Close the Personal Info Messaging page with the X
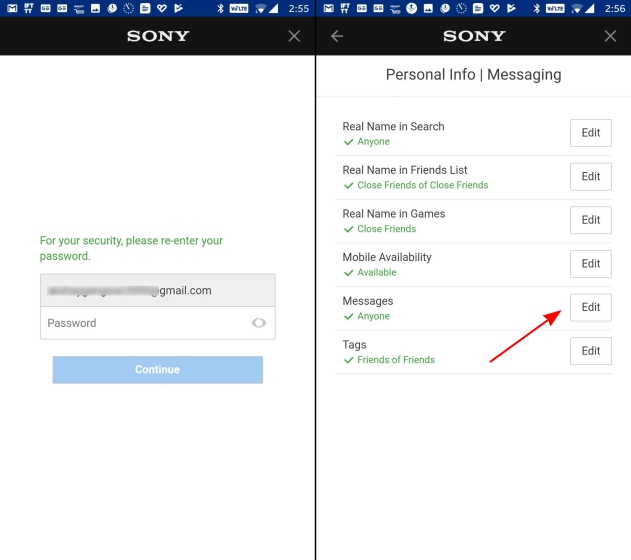This screenshot has height=560, width=631. [610, 36]
